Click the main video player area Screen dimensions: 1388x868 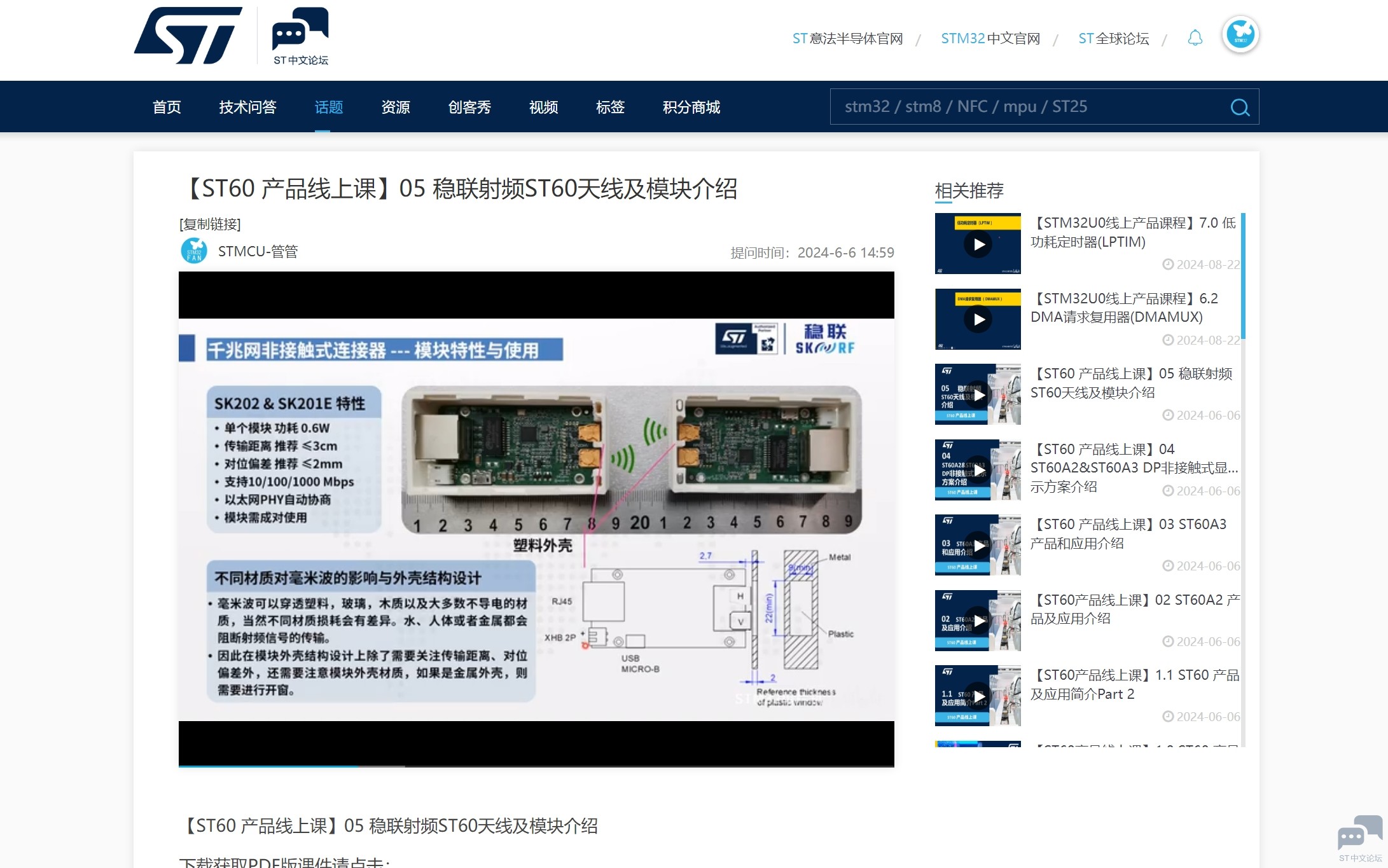click(536, 519)
